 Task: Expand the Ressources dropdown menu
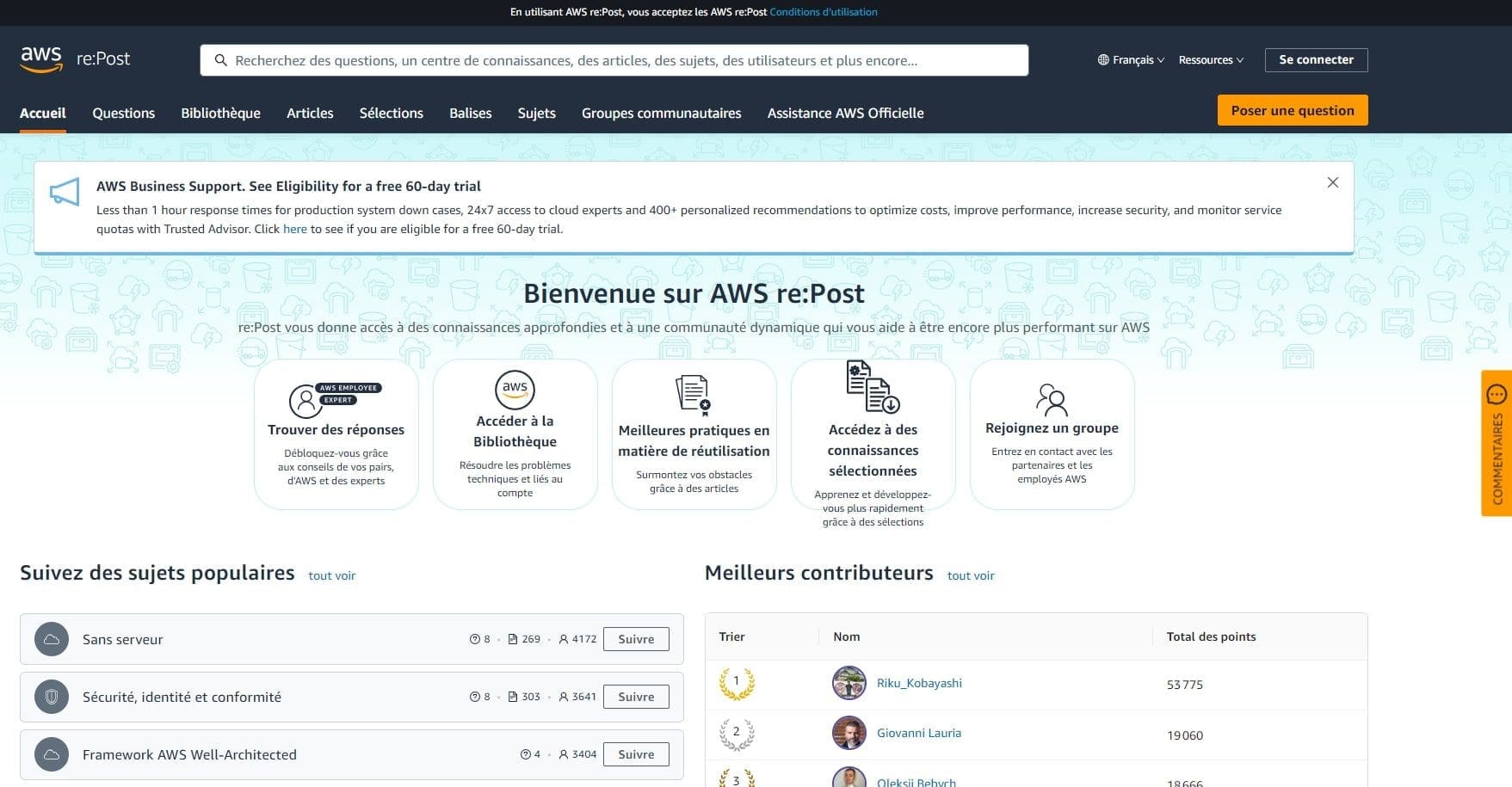(1211, 60)
